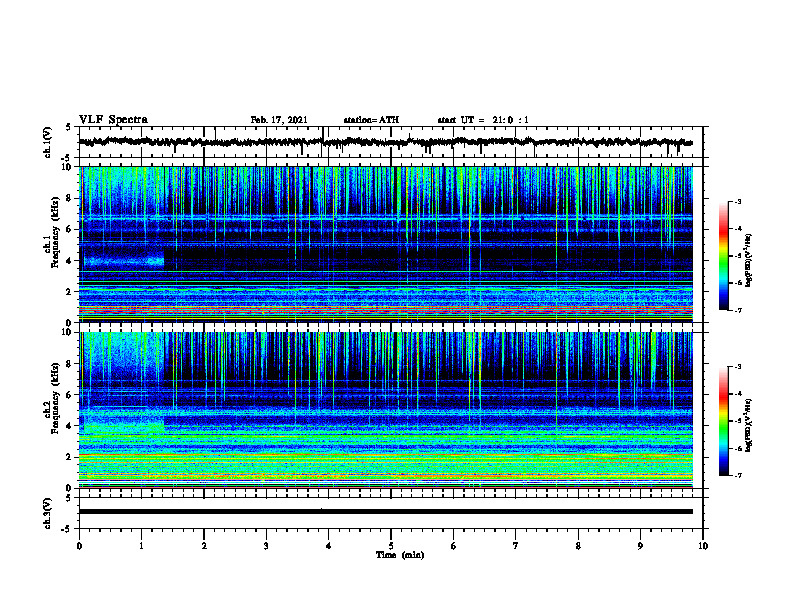Click the bright 4 kHz emission patch in ch.1
The image size is (792, 612).
click(124, 261)
